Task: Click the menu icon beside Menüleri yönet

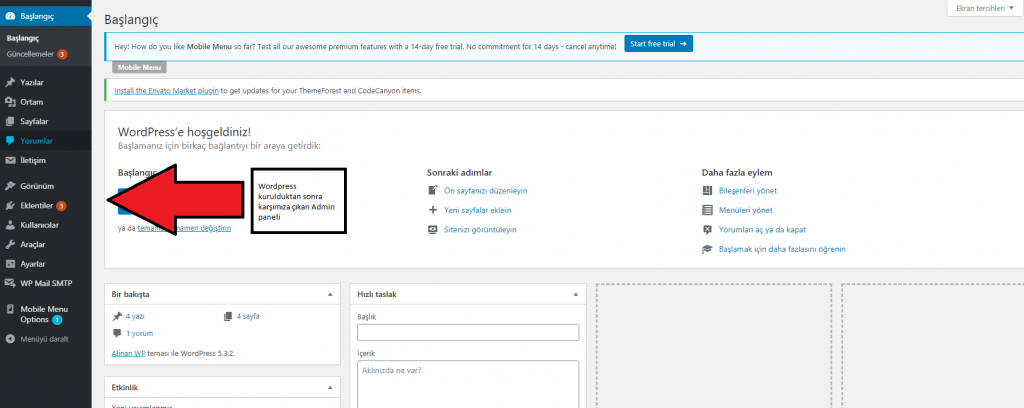Action: (707, 210)
